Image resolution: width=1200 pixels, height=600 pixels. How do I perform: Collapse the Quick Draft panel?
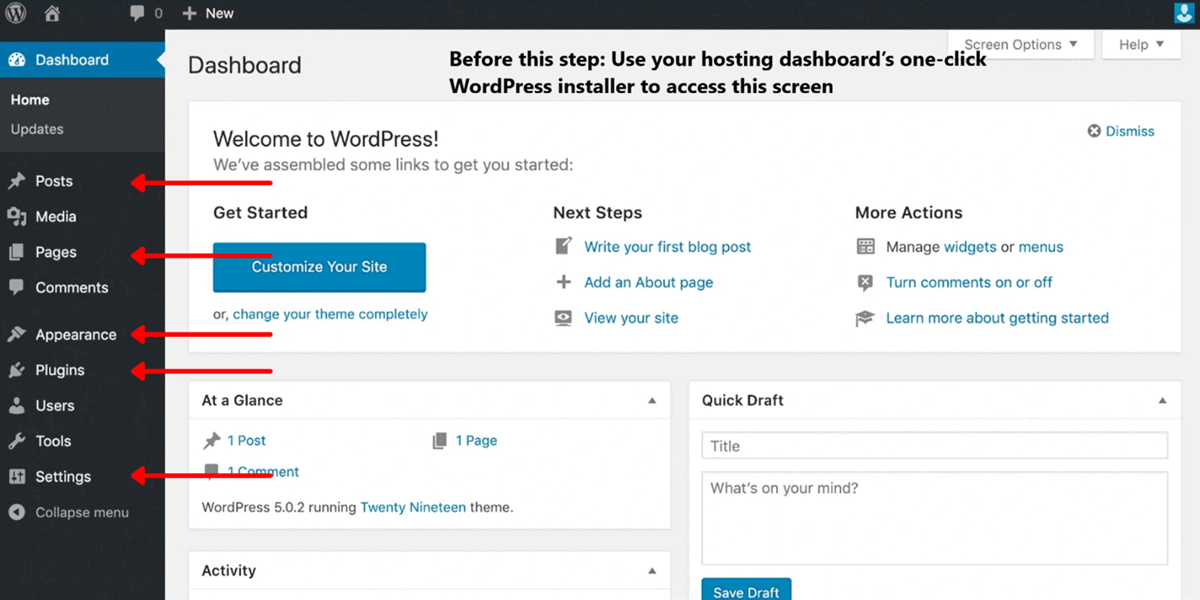[1162, 401]
